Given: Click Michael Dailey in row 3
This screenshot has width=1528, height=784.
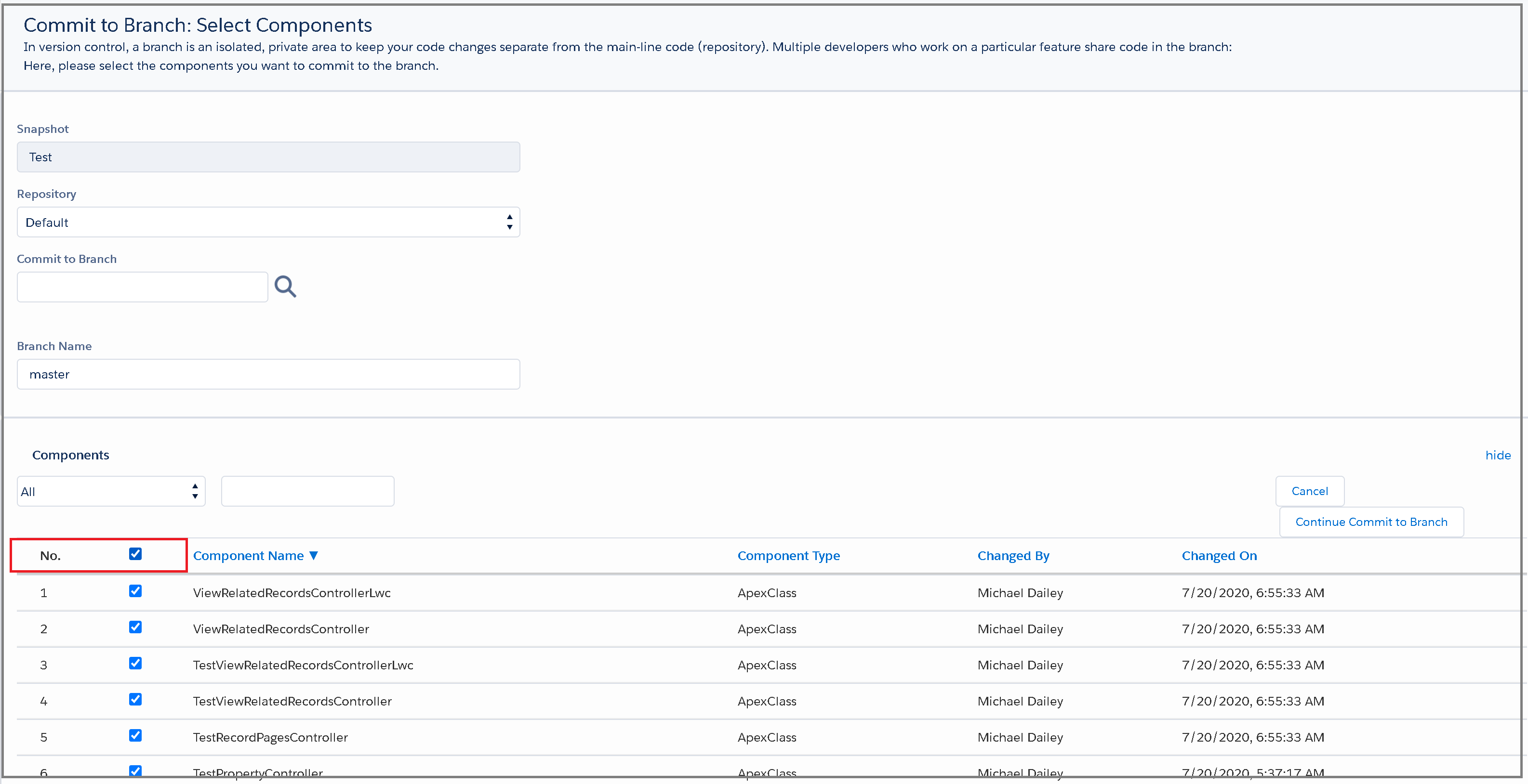Looking at the screenshot, I should (x=1020, y=665).
